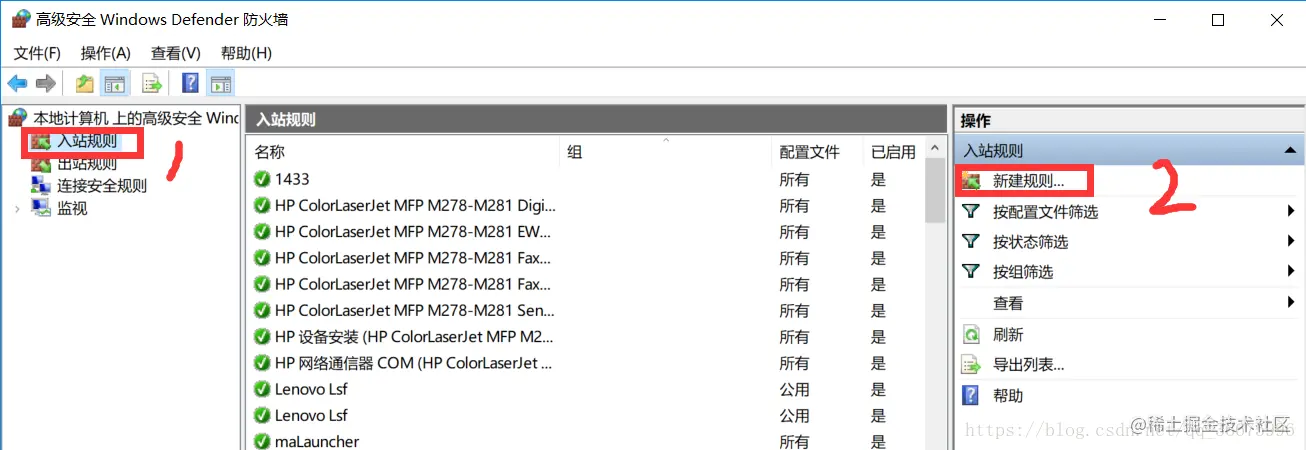This screenshot has height=450, width=1306.
Task: Click 按组筛选 action
Action: tap(1022, 272)
